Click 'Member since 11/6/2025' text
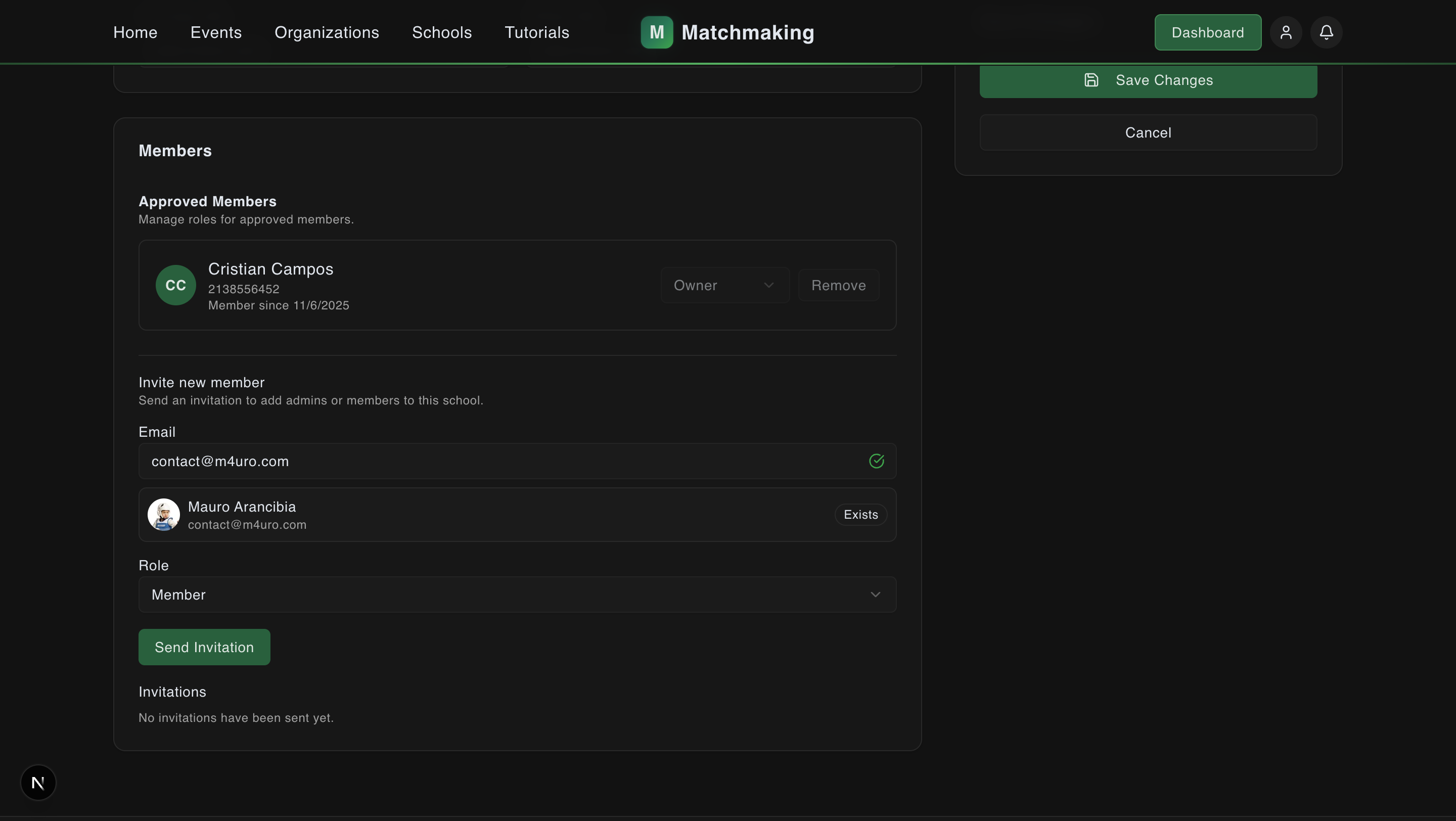 coord(279,306)
